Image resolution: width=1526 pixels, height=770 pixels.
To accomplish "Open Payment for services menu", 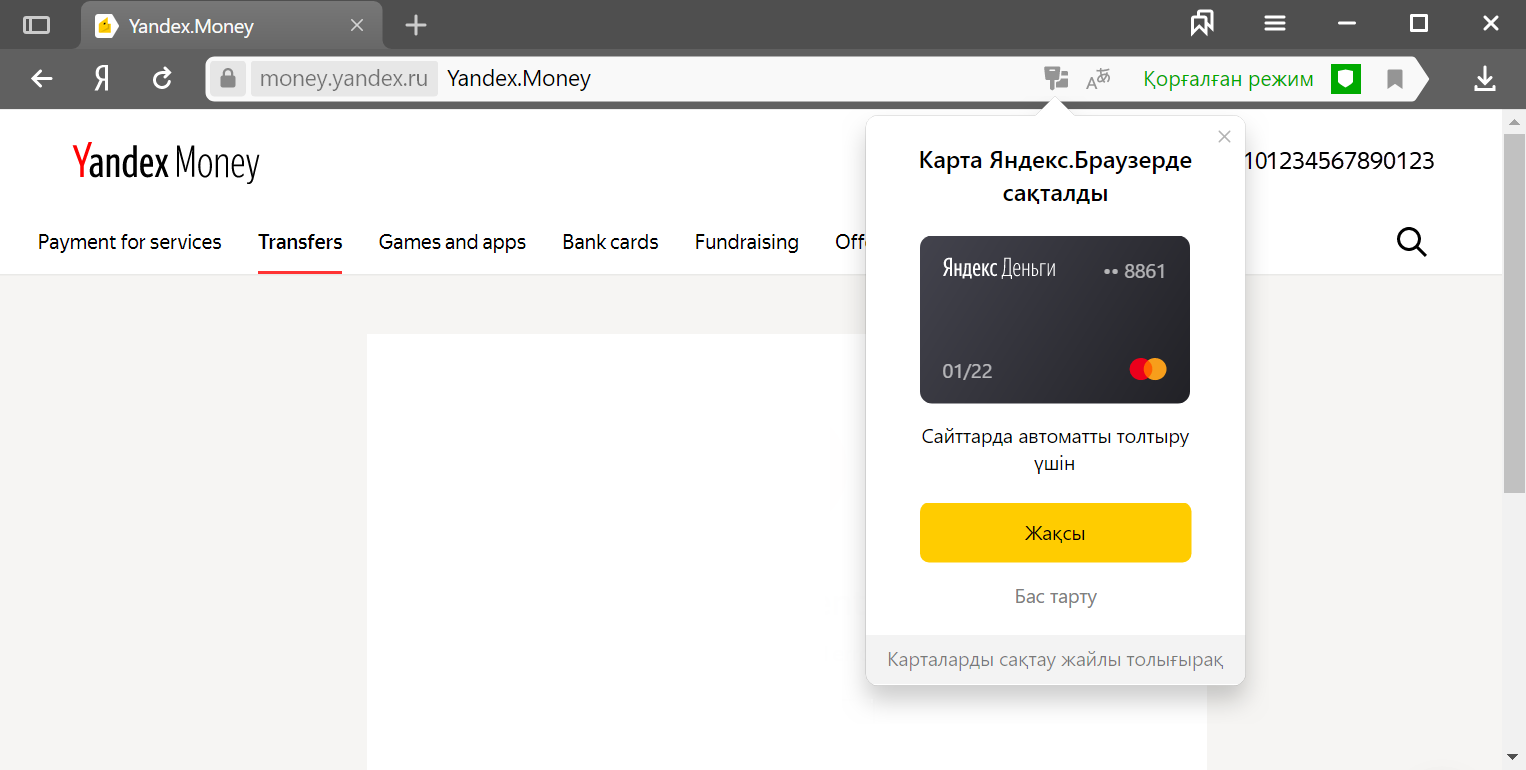I will click(130, 242).
